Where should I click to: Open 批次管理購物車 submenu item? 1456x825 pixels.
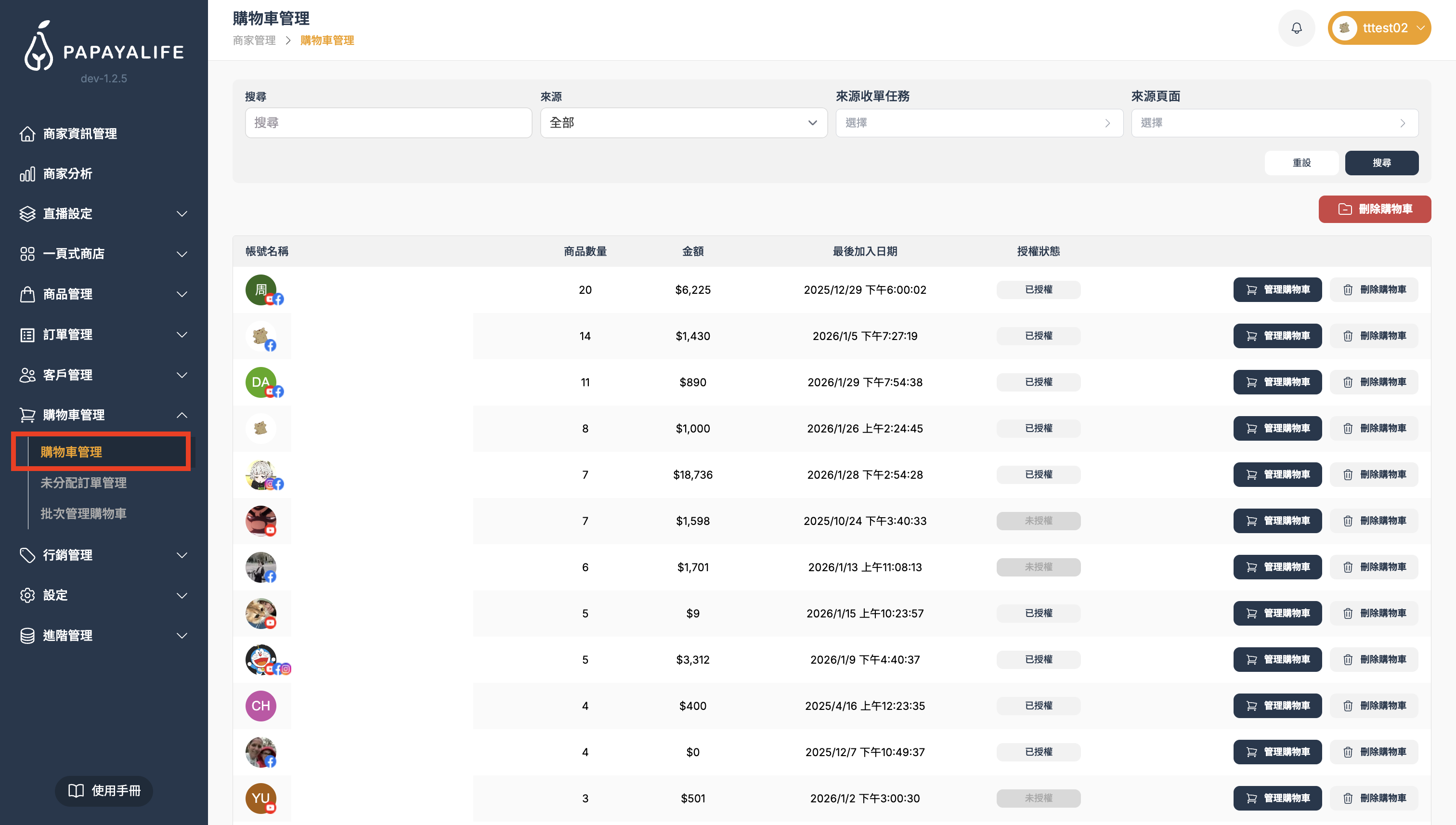83,513
